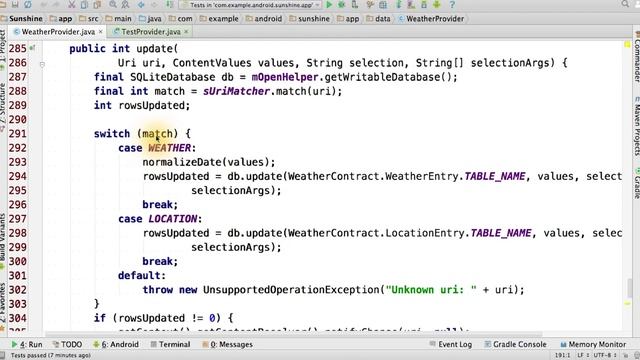Select Sunshine in the breadcrumb bar
This screenshot has width=640, height=360.
tap(22, 19)
